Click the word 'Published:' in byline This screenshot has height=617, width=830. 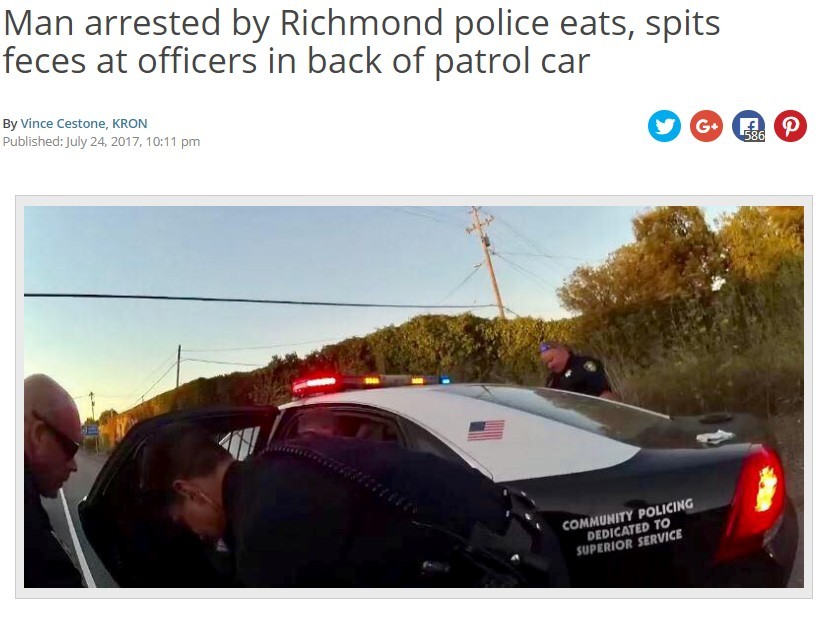[x=33, y=141]
